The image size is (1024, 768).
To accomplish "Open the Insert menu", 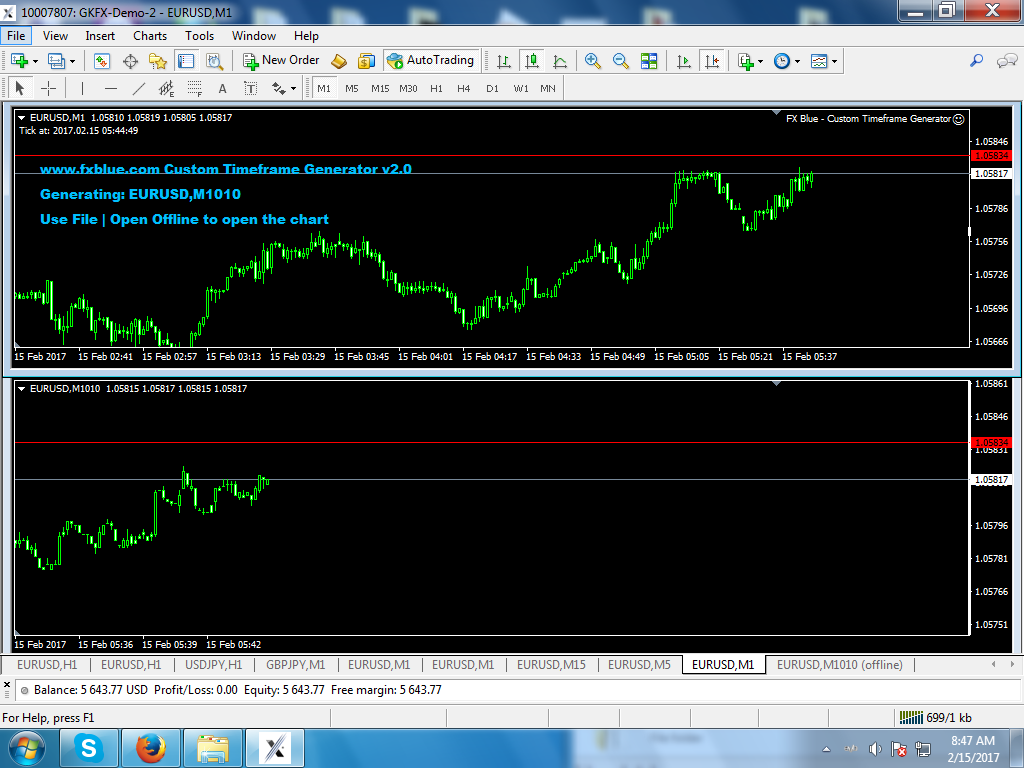I will [100, 36].
